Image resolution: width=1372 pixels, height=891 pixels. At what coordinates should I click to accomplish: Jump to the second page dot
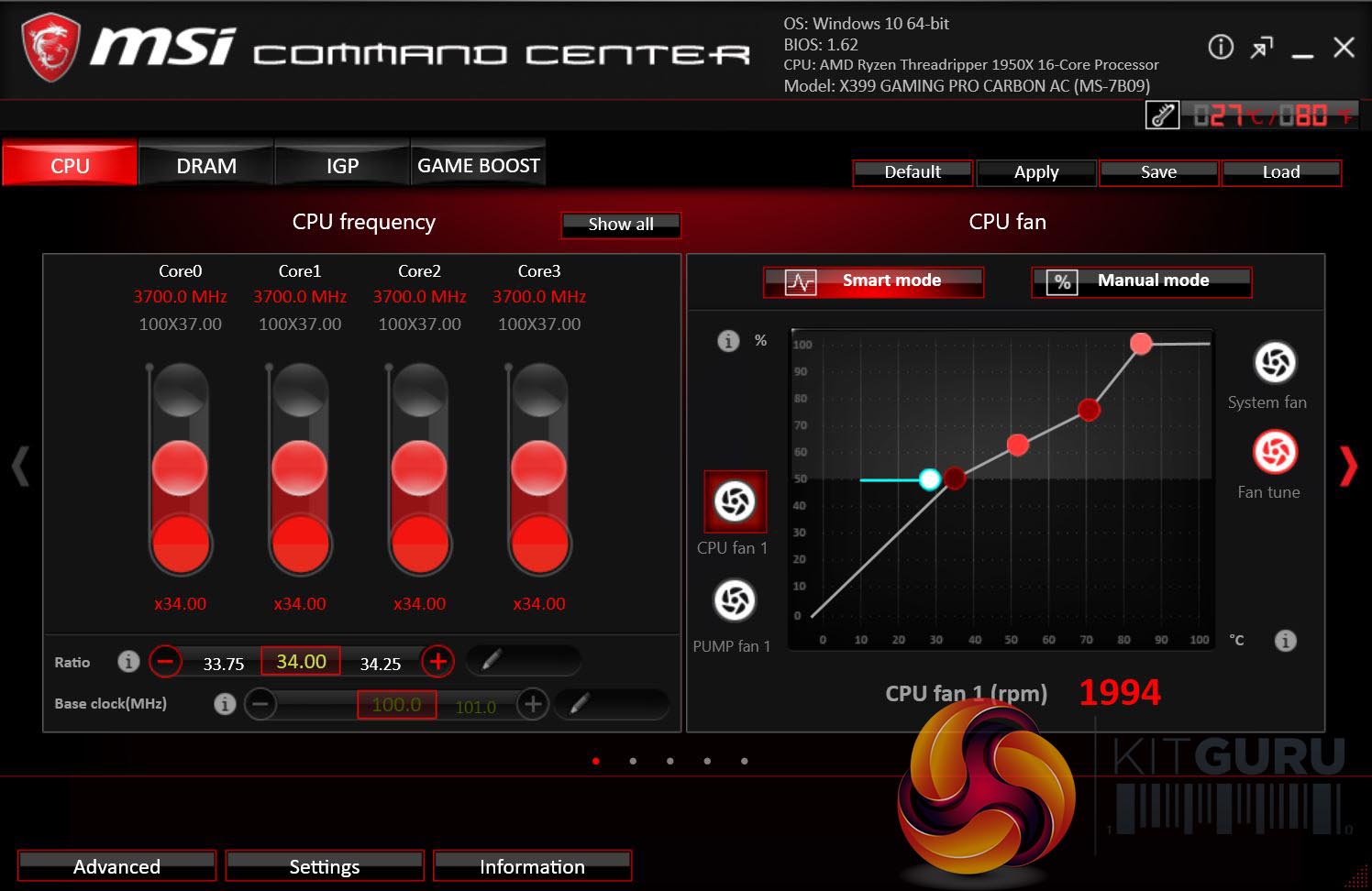pos(633,761)
